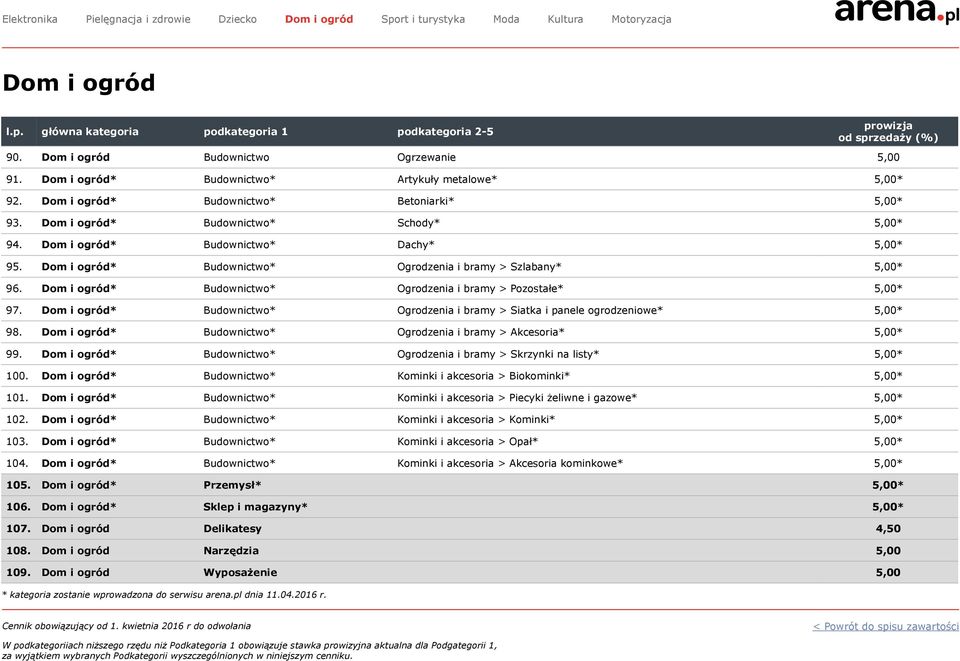The image size is (960, 661).
Task: Click the Akcesoria kominkowe* entry
Action: 566,463
